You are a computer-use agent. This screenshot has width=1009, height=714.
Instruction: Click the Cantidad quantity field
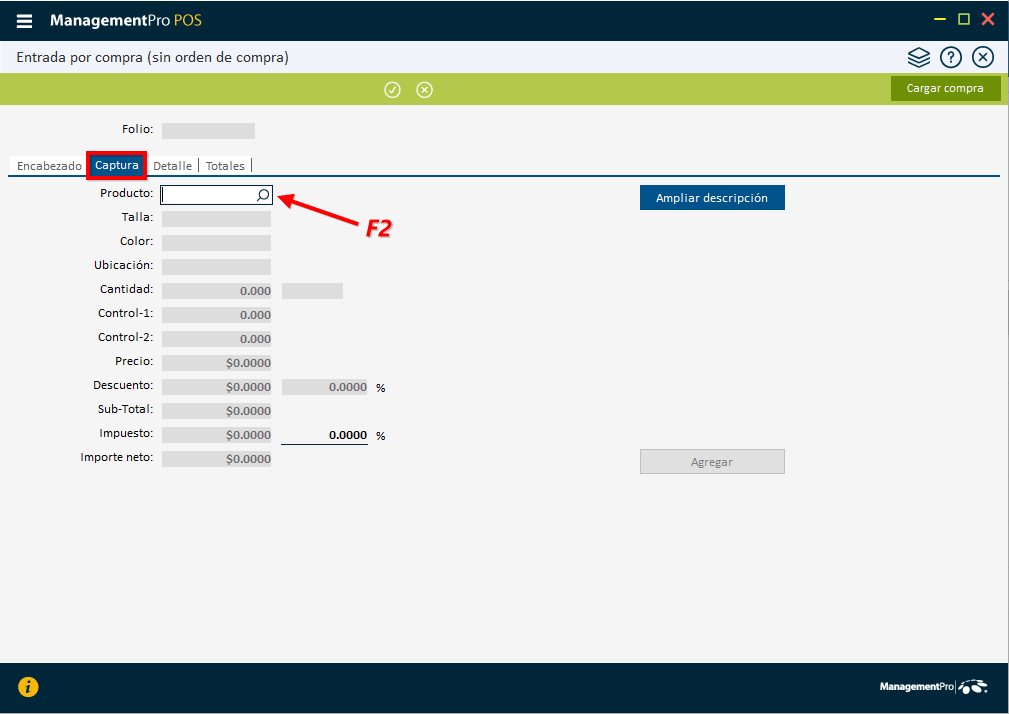pyautogui.click(x=216, y=291)
